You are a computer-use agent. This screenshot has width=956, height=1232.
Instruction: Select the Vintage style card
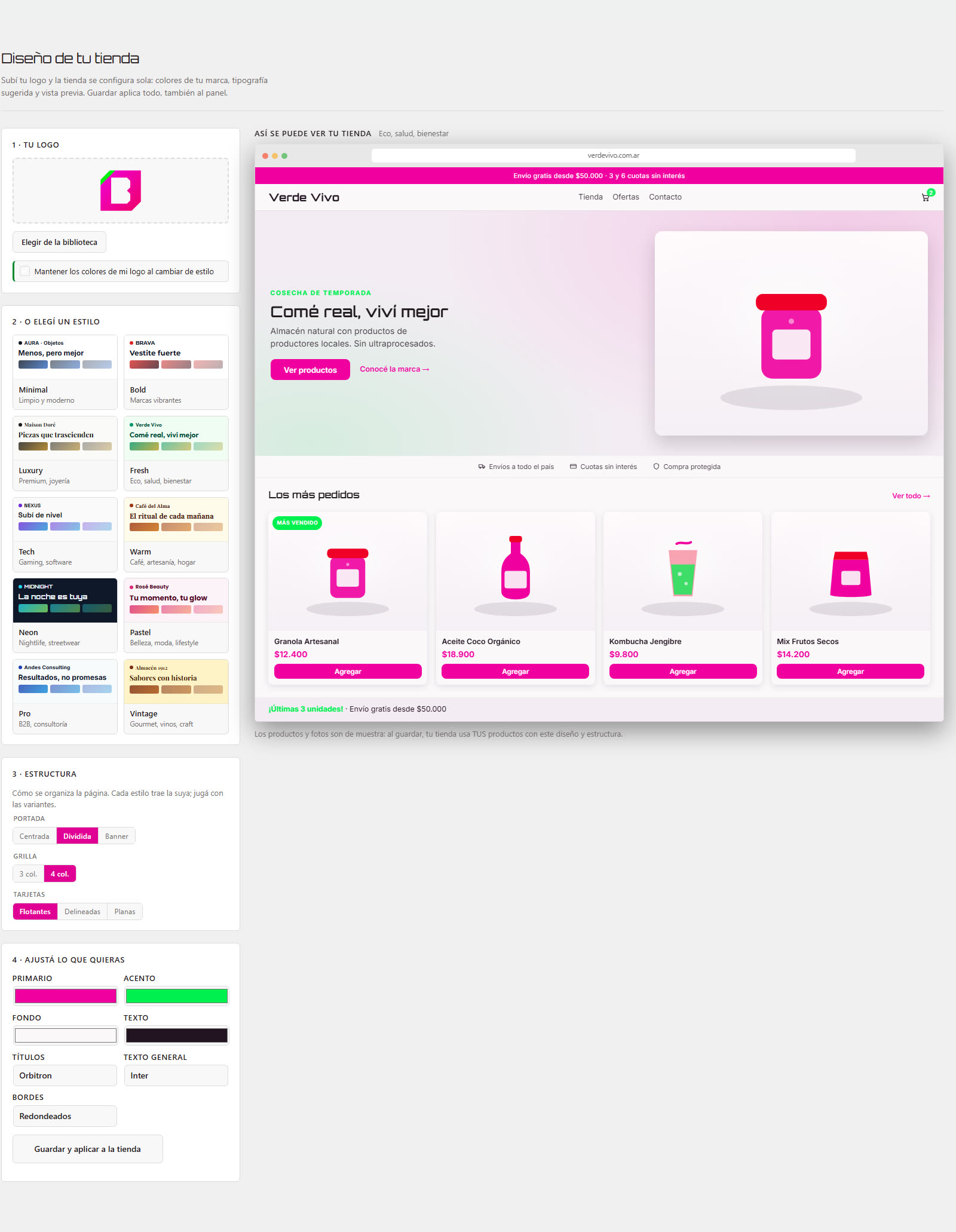[x=176, y=697]
